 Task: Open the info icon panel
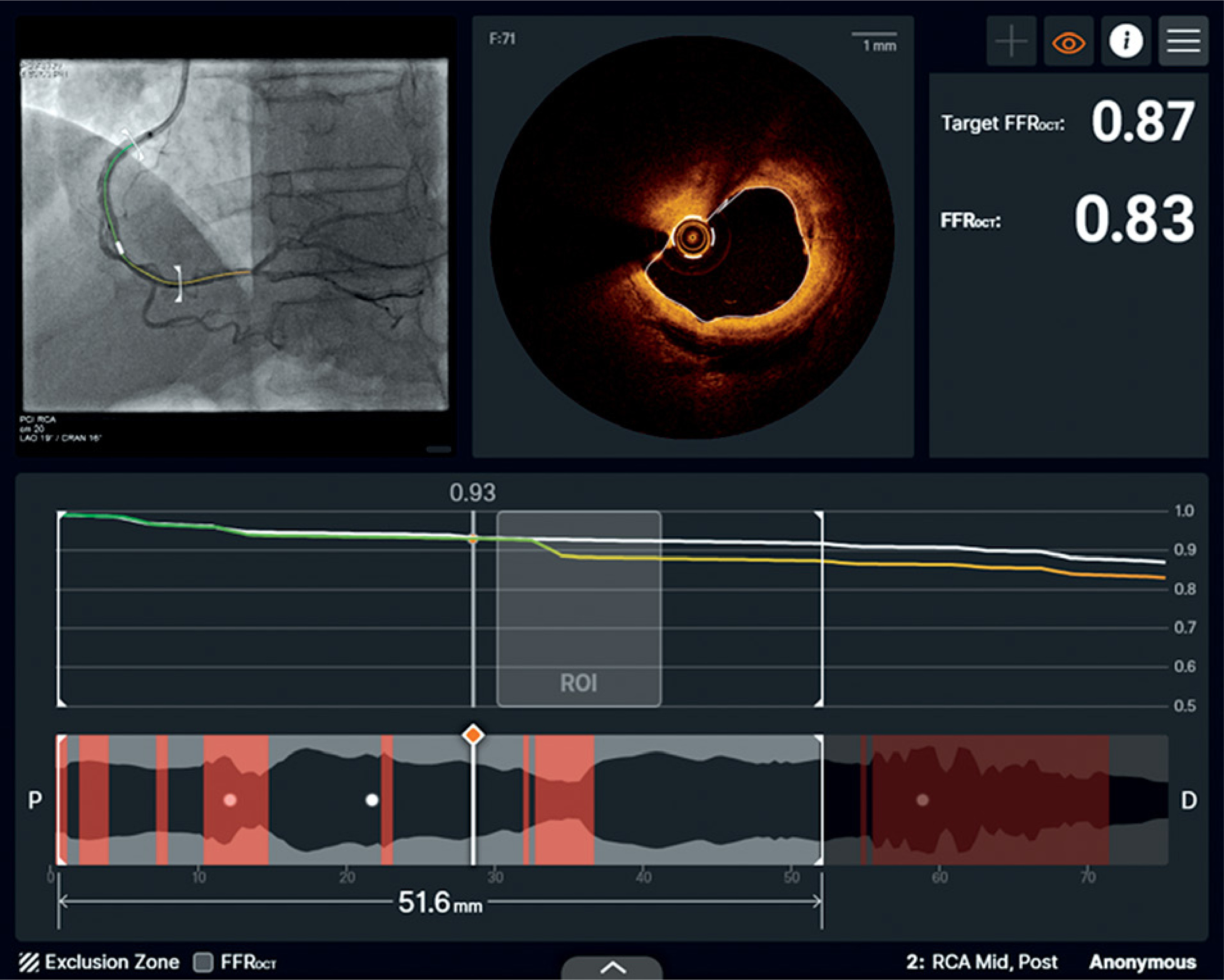click(x=1126, y=42)
